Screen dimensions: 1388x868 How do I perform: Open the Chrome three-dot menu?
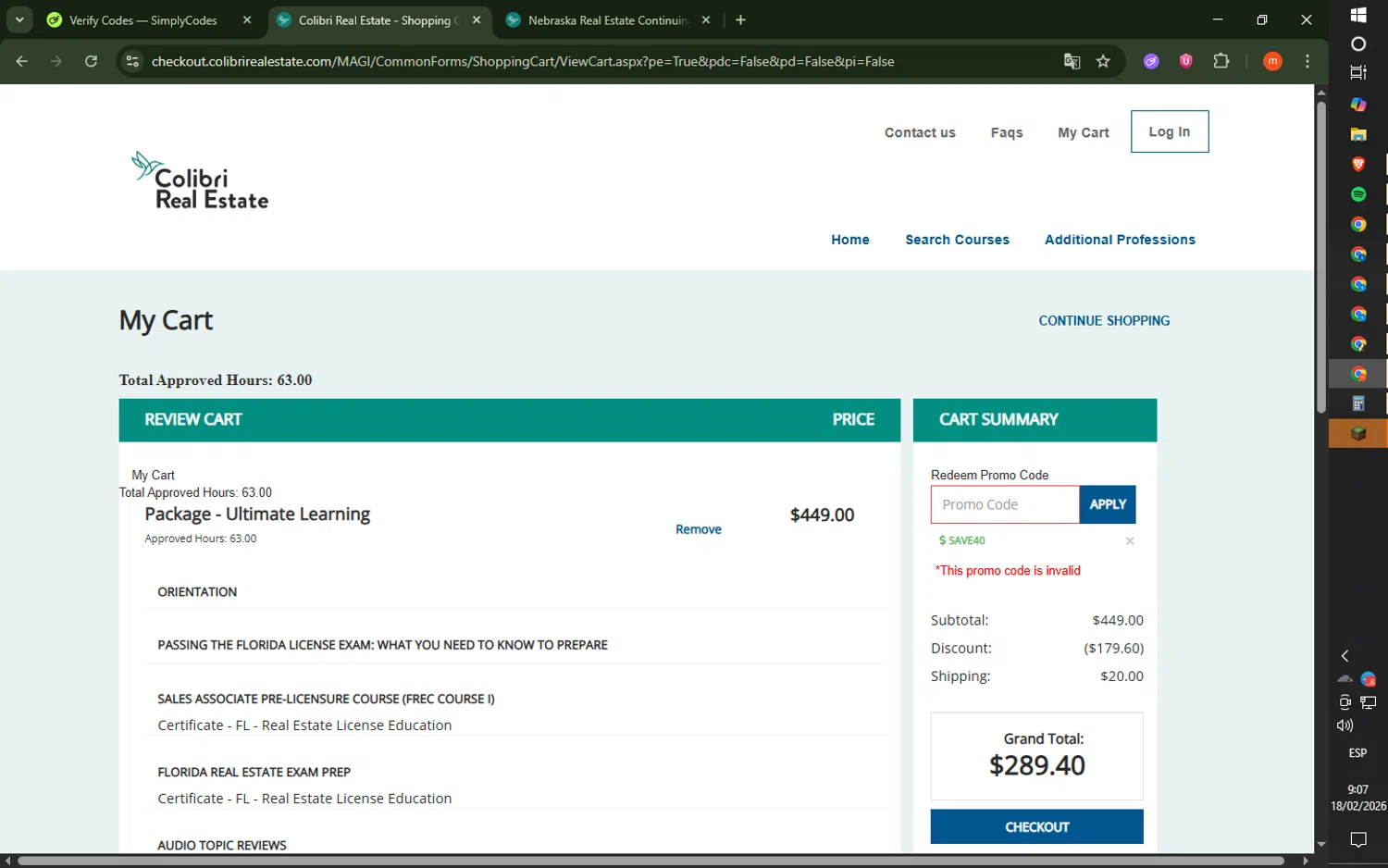(x=1307, y=61)
